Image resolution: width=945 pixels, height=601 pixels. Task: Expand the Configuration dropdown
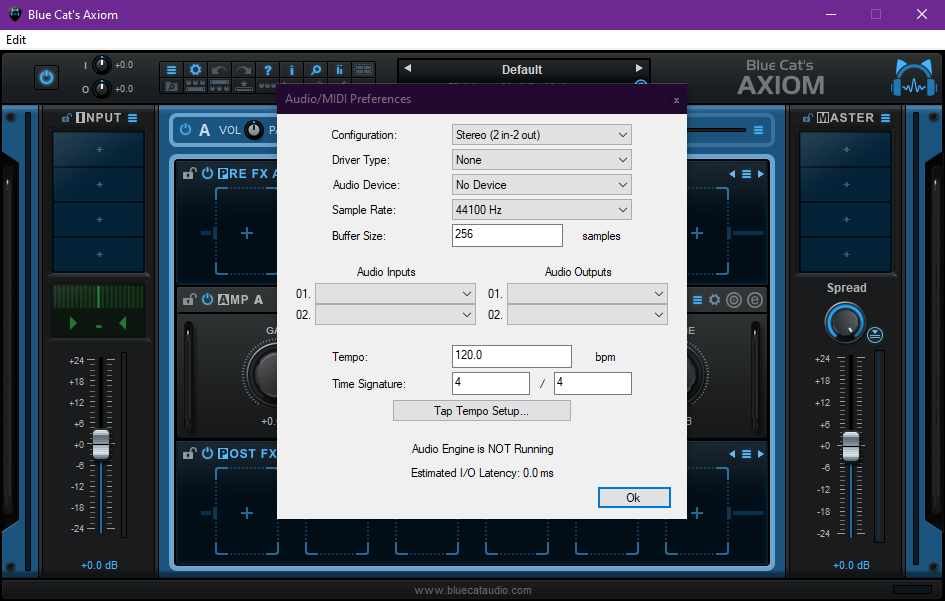[x=541, y=135]
